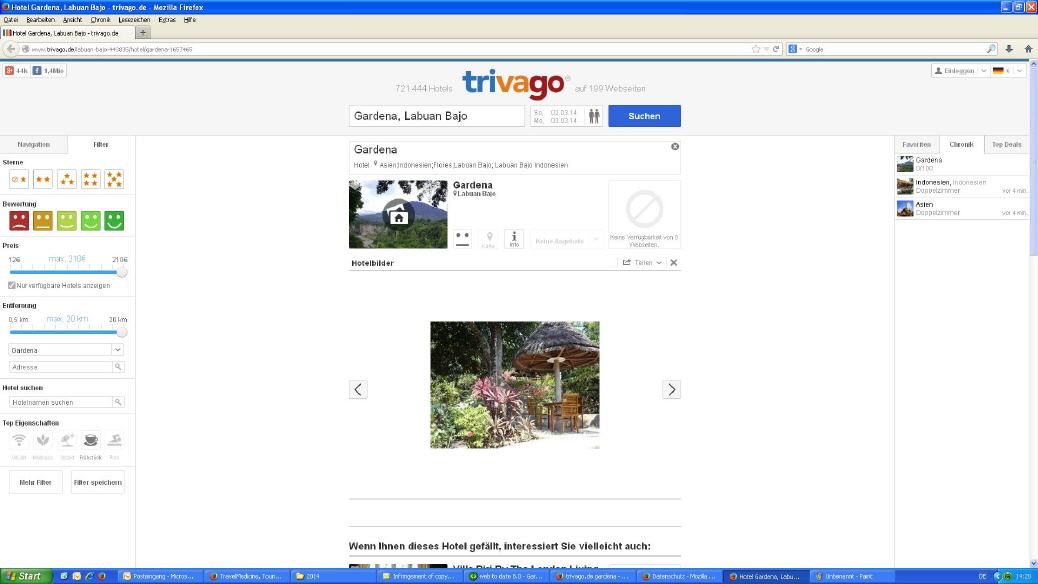The image size is (1038, 584).
Task: Click the Suchen button
Action: (x=644, y=116)
